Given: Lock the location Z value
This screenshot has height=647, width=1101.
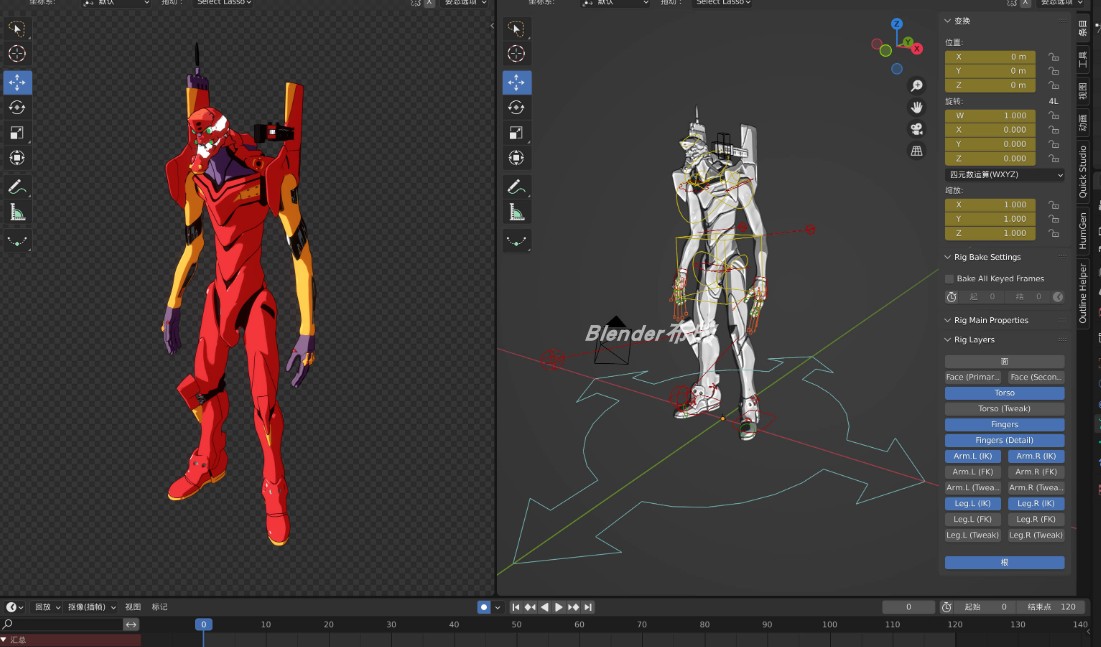Looking at the screenshot, I should pyautogui.click(x=1053, y=86).
